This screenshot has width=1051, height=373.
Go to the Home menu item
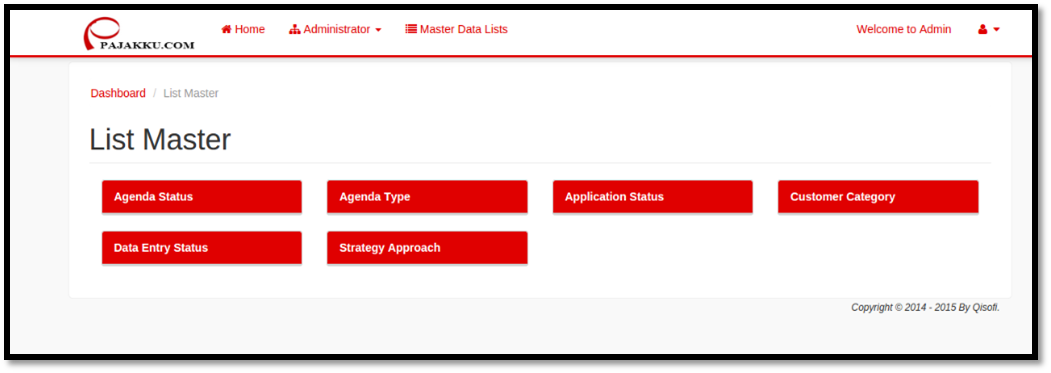click(x=243, y=30)
